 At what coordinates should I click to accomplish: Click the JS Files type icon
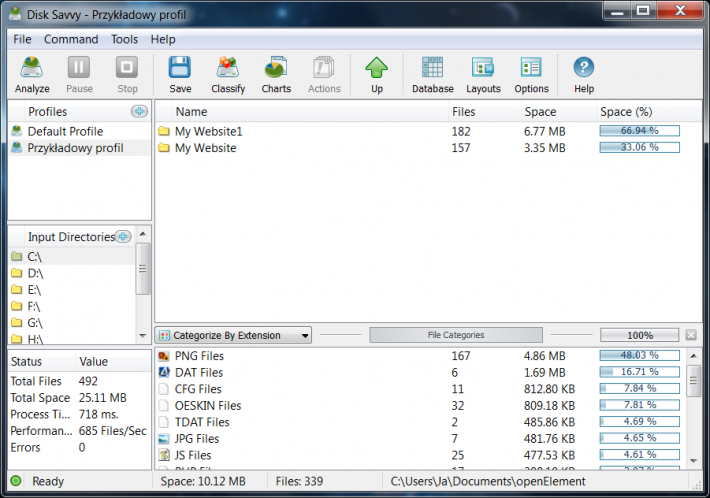(x=164, y=455)
